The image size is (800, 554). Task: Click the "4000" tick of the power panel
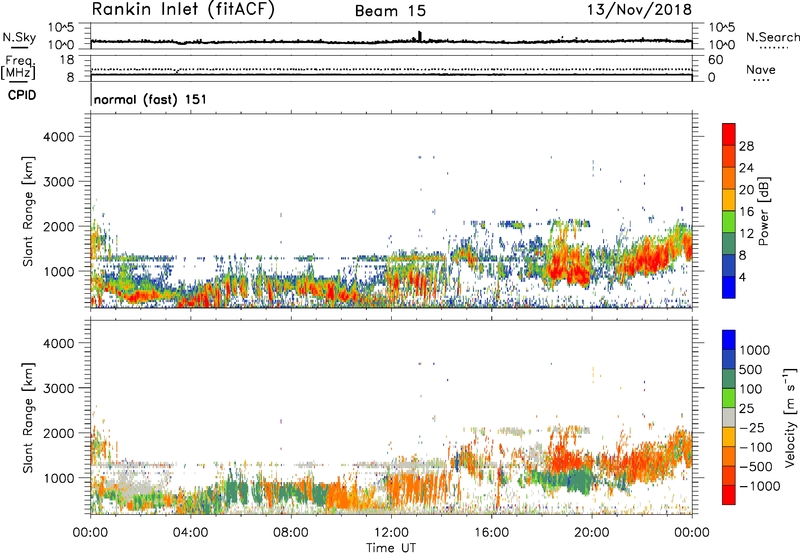pyautogui.click(x=59, y=137)
